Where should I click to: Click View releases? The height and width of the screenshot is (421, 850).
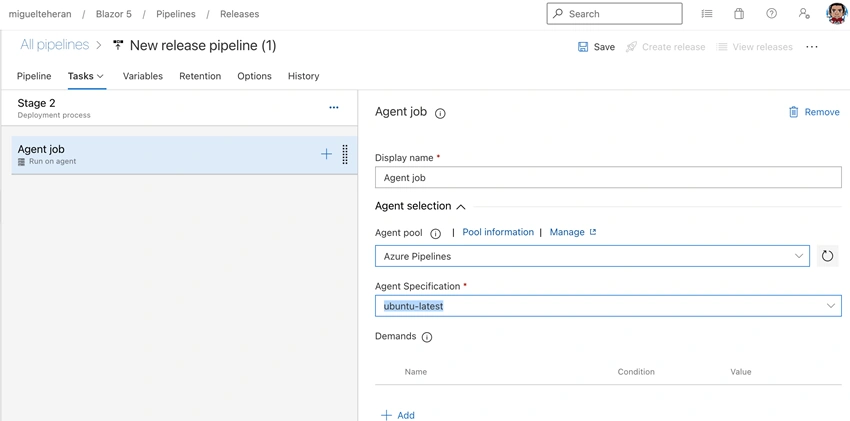coord(754,47)
